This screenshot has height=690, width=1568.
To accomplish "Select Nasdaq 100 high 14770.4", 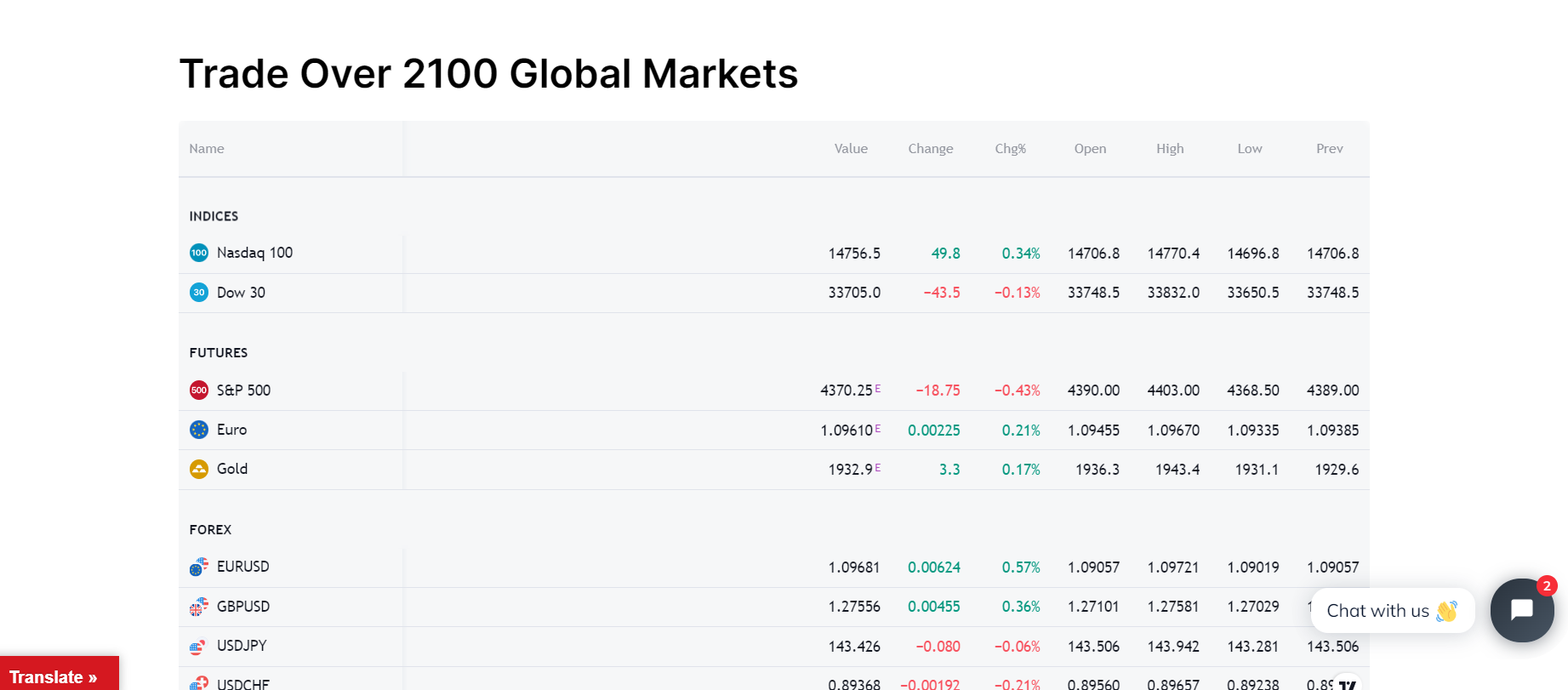I will (1173, 254).
